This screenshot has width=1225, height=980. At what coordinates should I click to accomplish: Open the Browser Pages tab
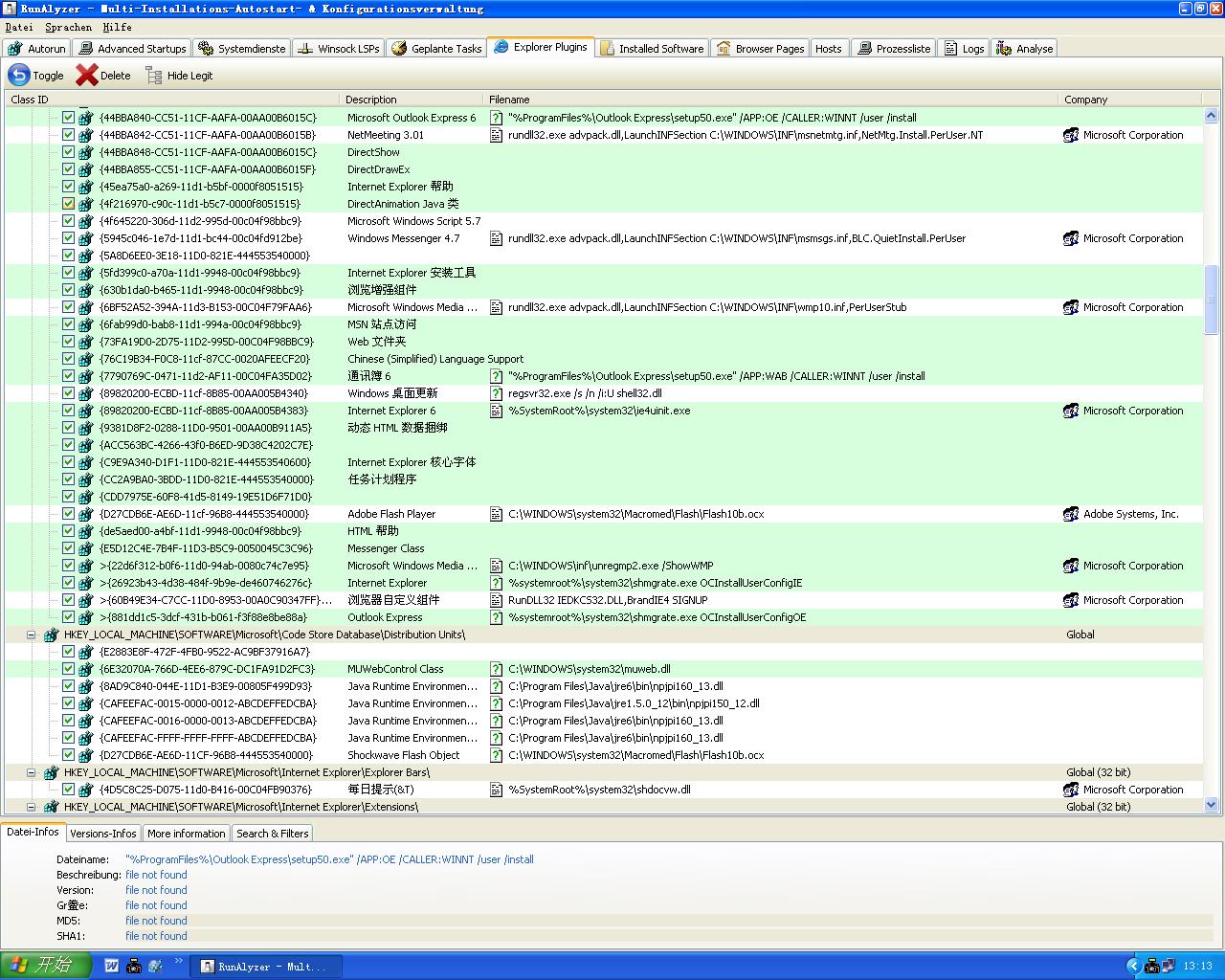[760, 48]
